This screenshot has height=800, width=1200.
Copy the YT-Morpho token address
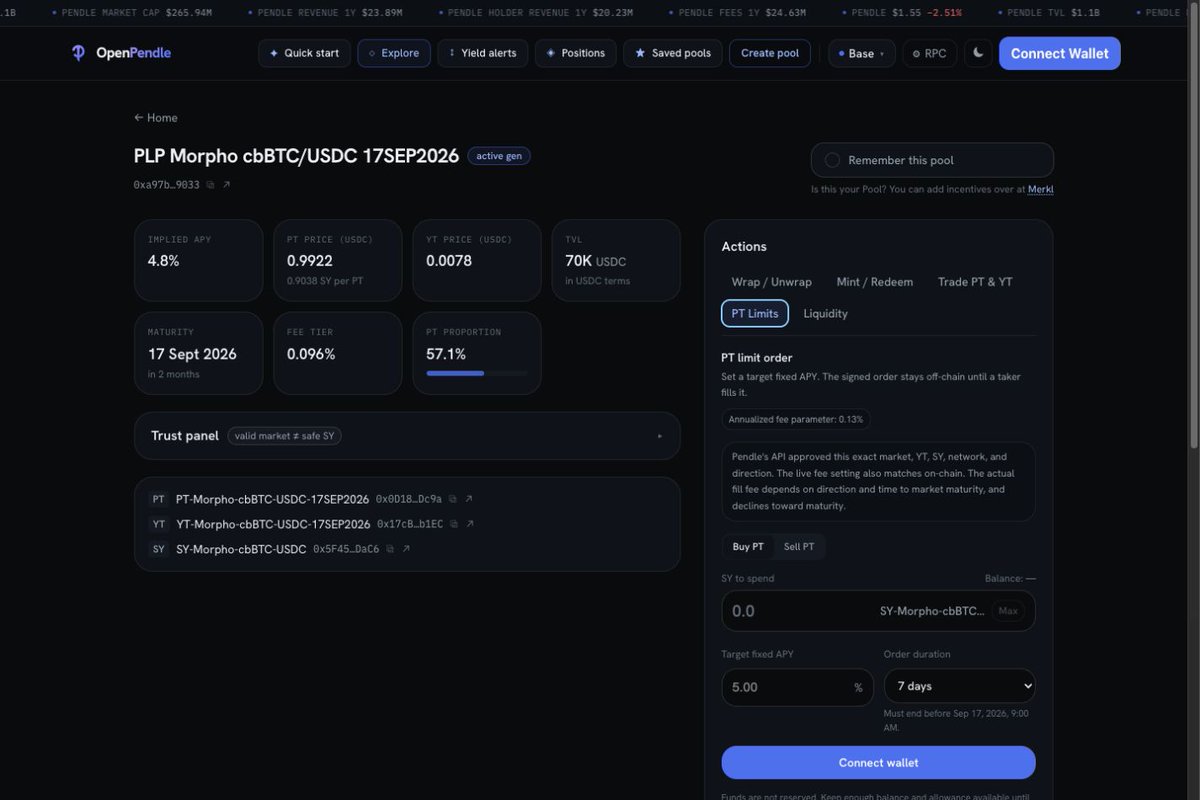454,524
